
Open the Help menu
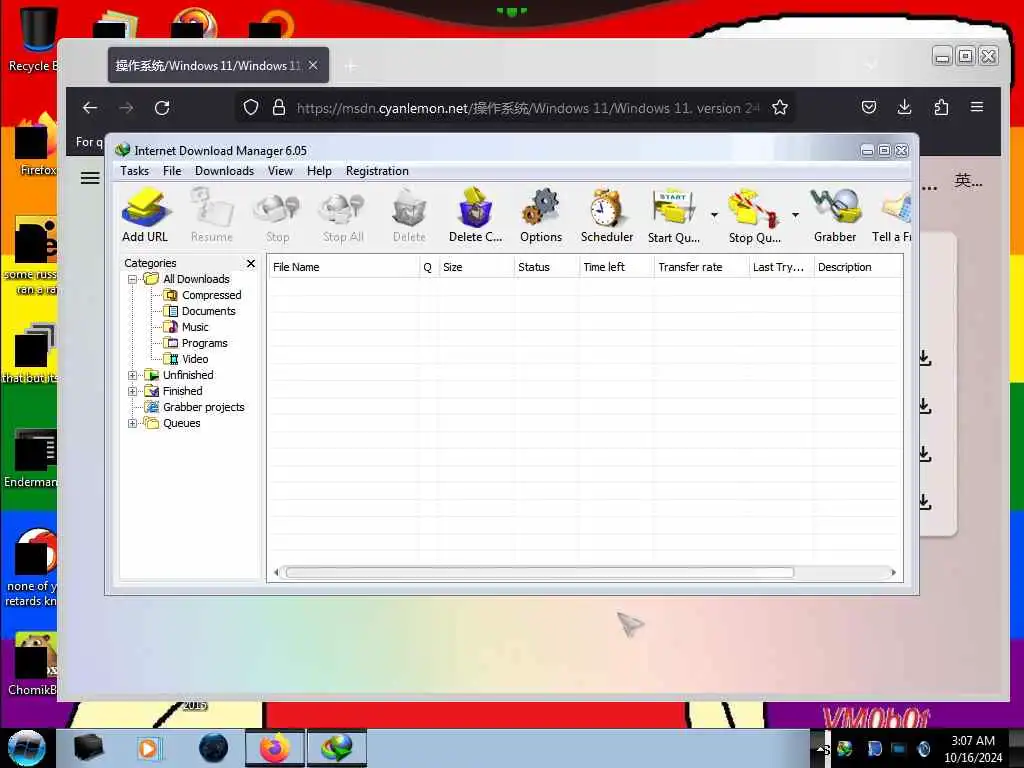[319, 170]
